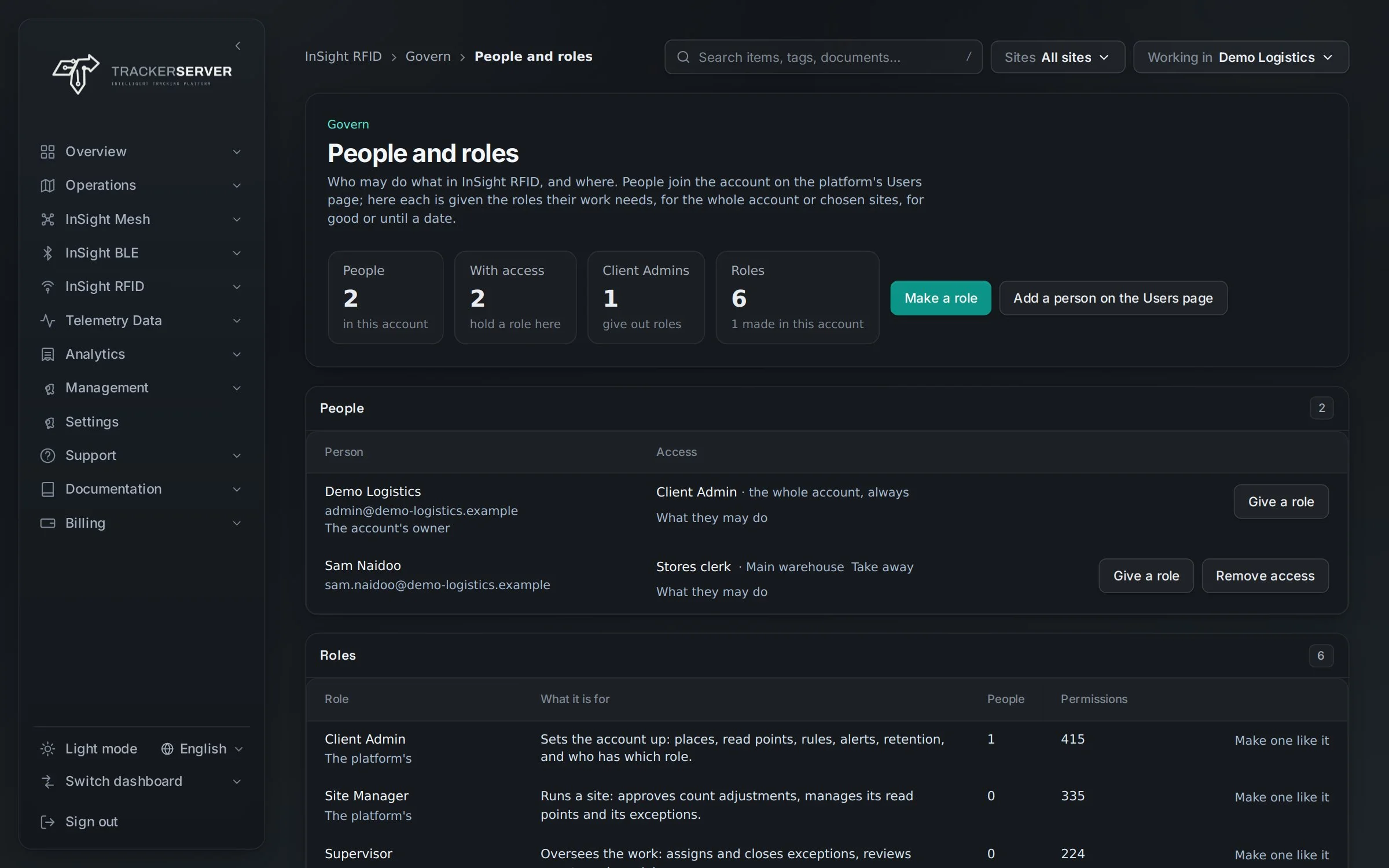
Task: Click the With access stat card
Action: tap(515, 297)
